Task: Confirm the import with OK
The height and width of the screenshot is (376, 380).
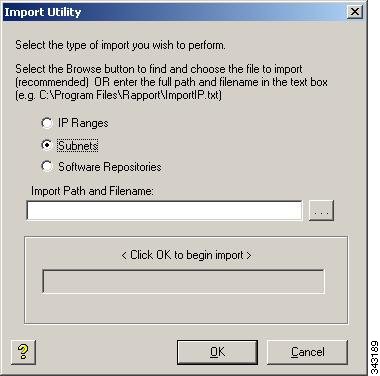Action: (x=217, y=352)
